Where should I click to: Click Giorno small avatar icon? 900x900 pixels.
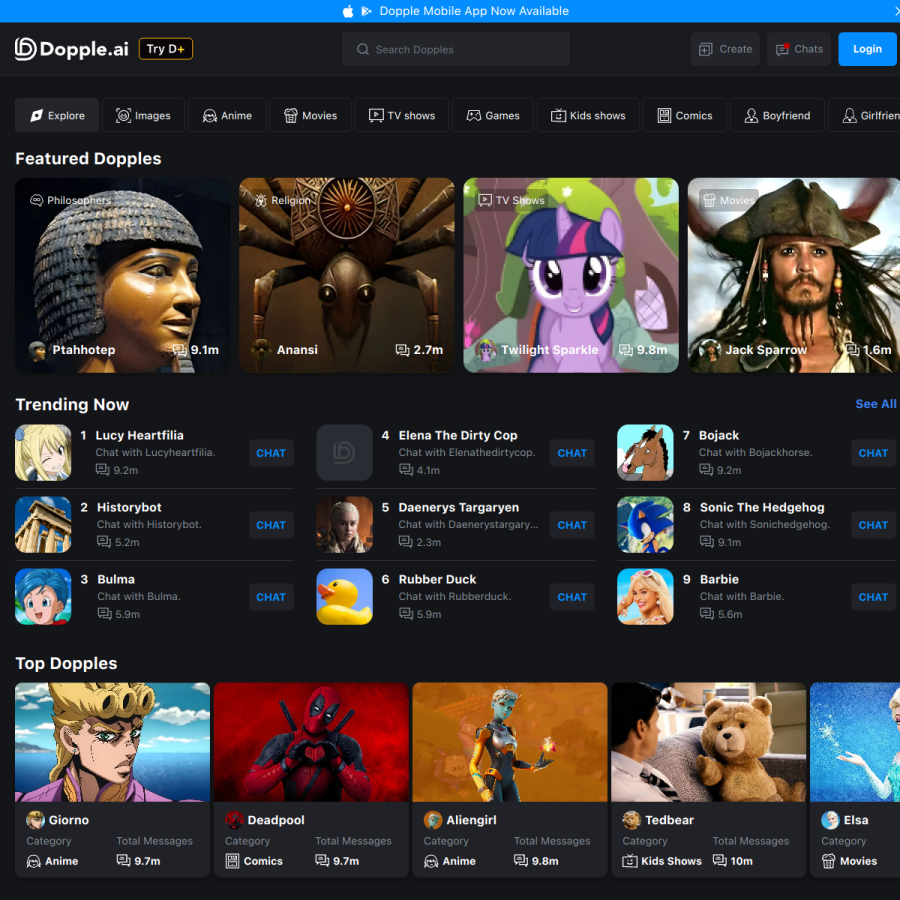tap(35, 820)
